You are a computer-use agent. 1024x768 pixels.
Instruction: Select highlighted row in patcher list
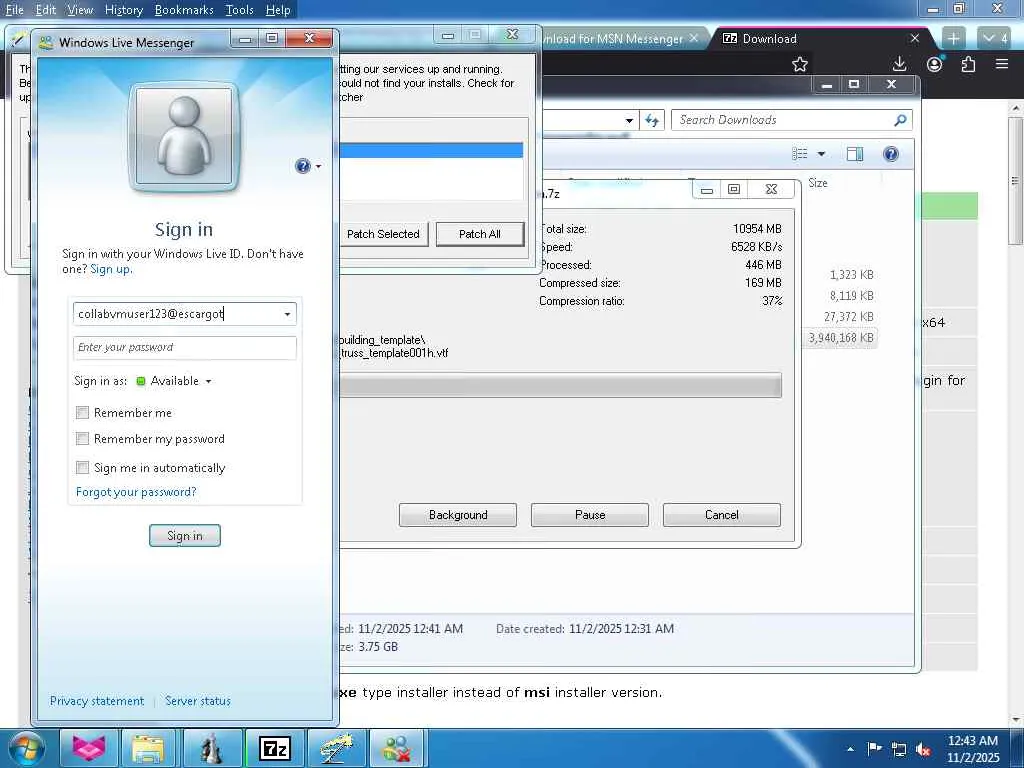coord(431,150)
